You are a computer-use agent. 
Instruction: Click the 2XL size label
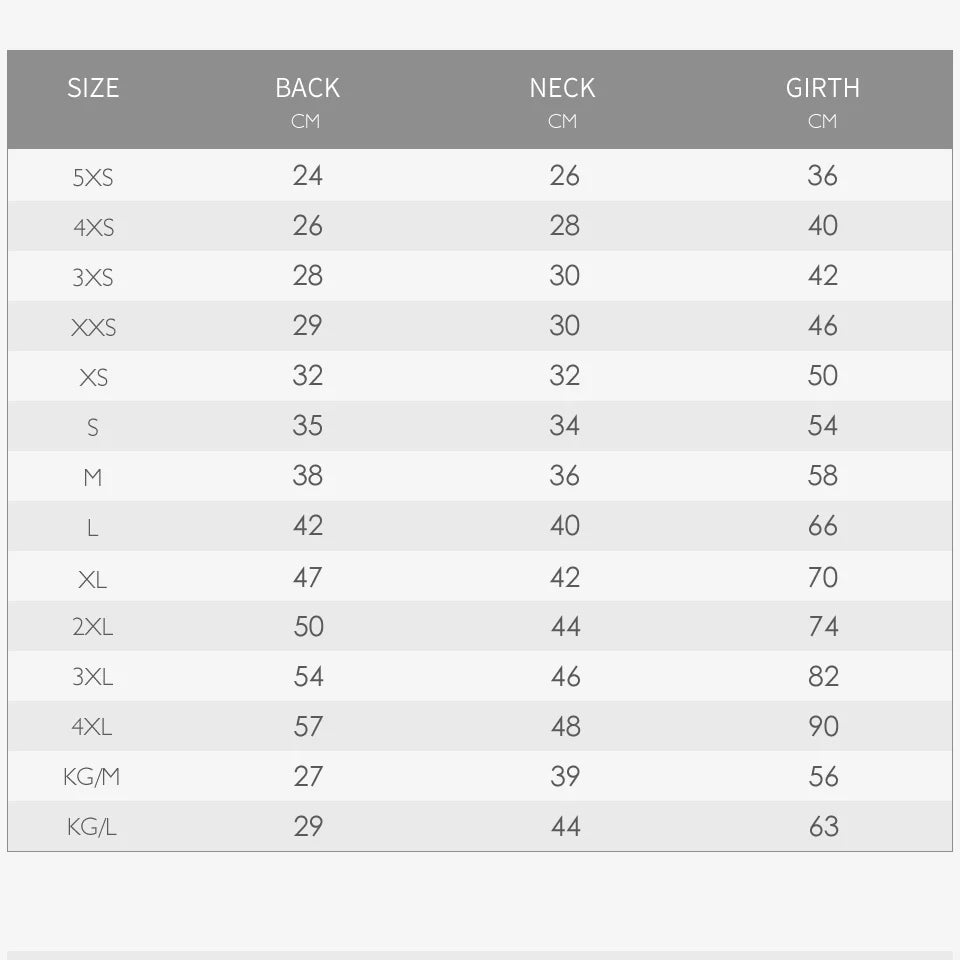click(x=93, y=628)
